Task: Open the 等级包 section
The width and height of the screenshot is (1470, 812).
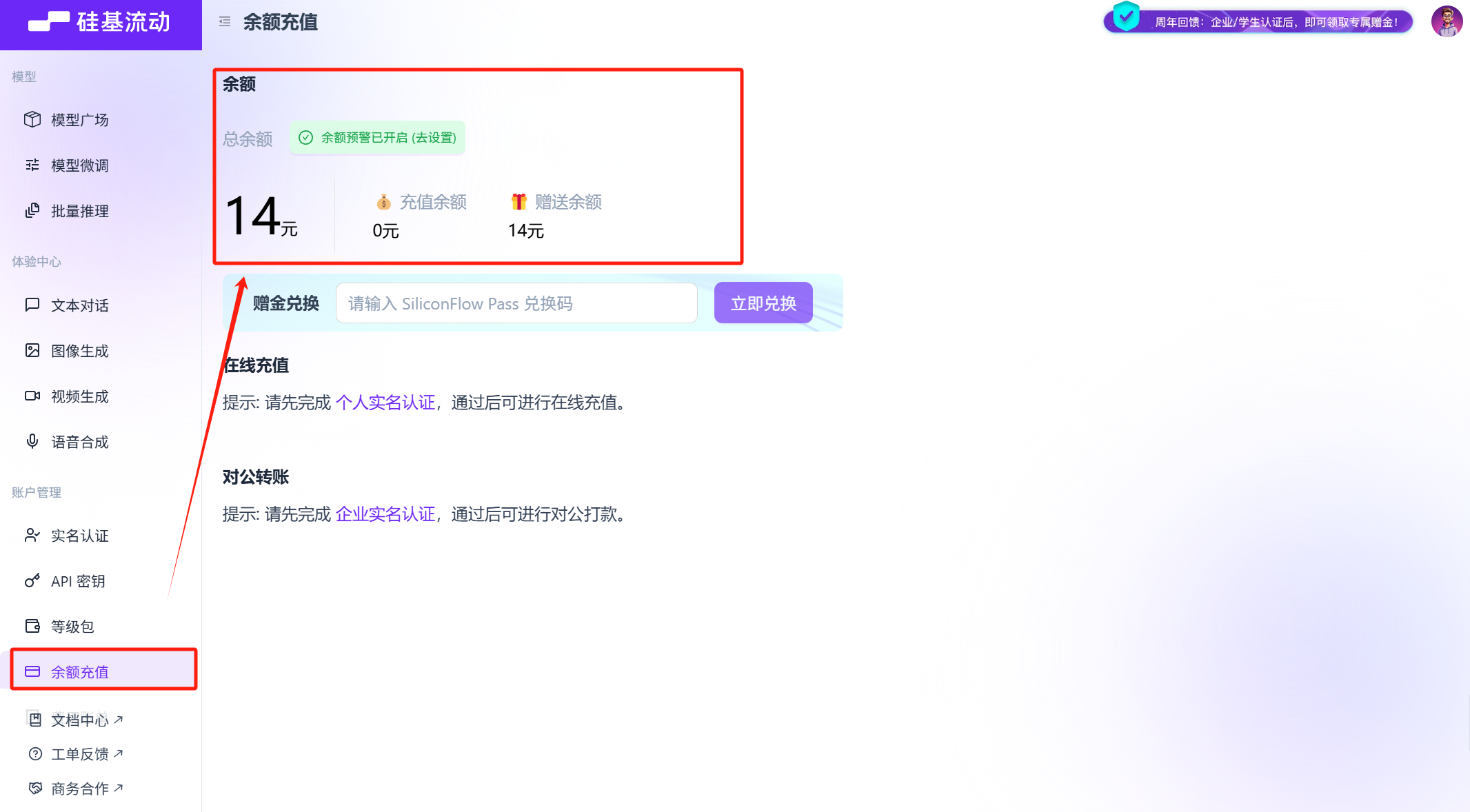Action: pyautogui.click(x=74, y=626)
